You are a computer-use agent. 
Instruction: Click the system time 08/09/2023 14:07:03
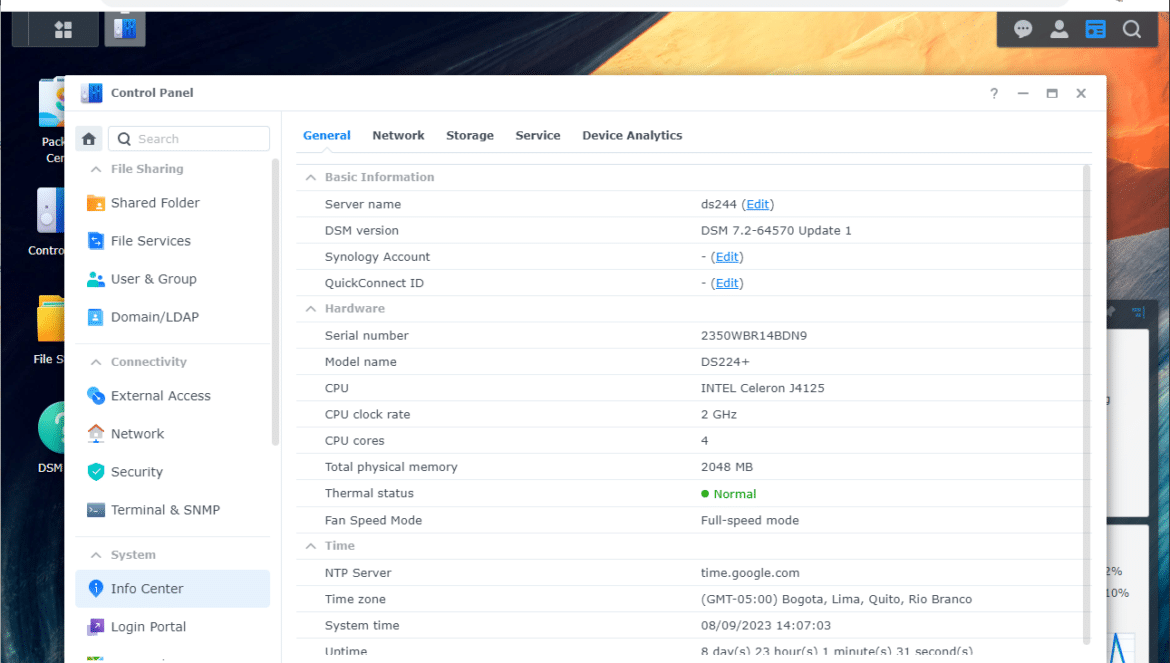pos(766,626)
